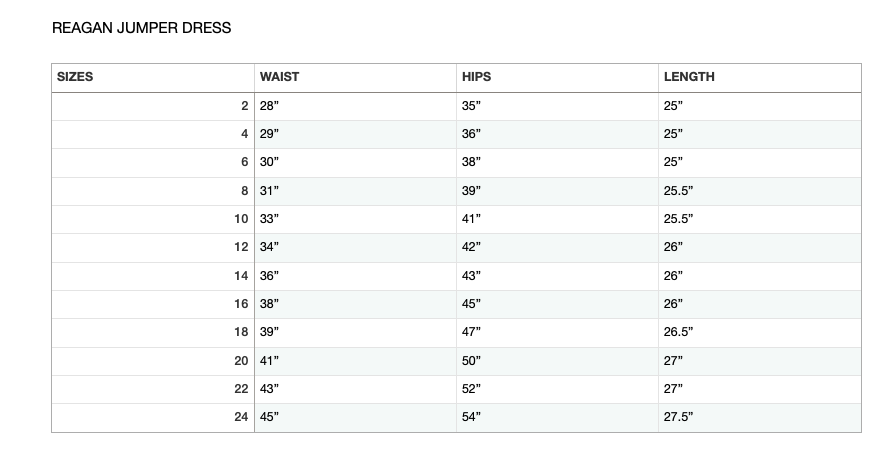Select the LENGTH column header
This screenshot has height=471, width=886.
point(689,77)
